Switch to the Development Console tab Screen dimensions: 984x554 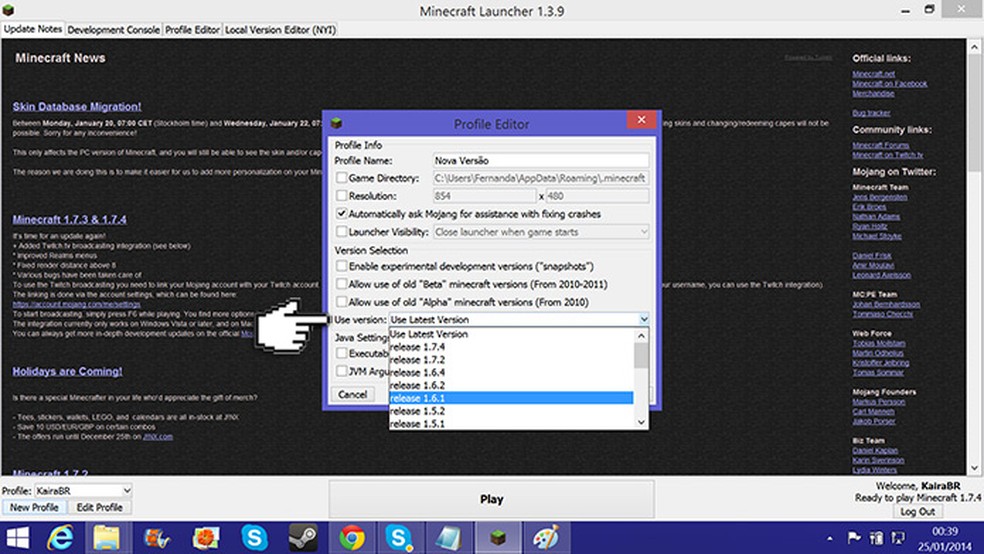tap(114, 30)
